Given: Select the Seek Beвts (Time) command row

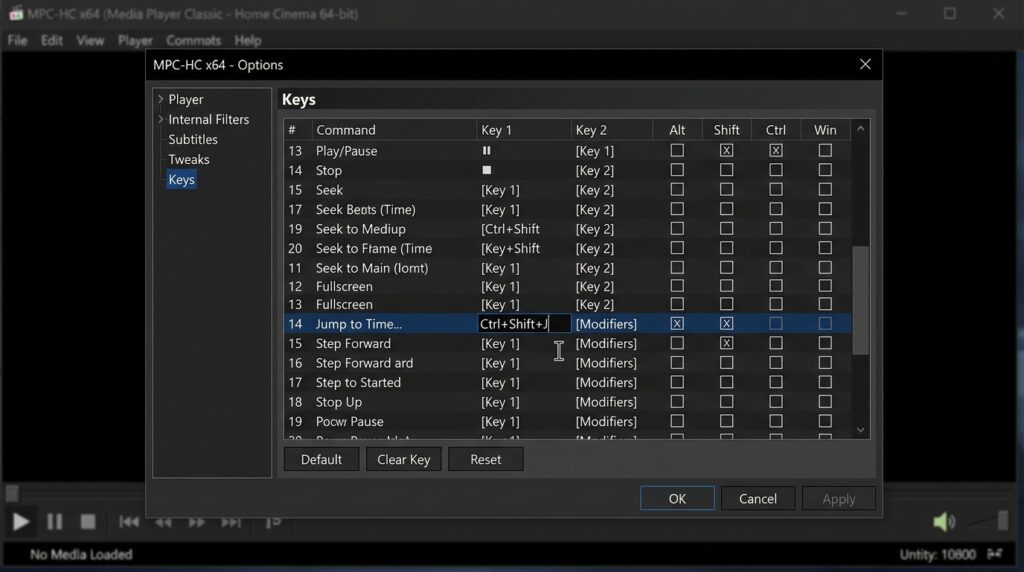Looking at the screenshot, I should pos(568,209).
